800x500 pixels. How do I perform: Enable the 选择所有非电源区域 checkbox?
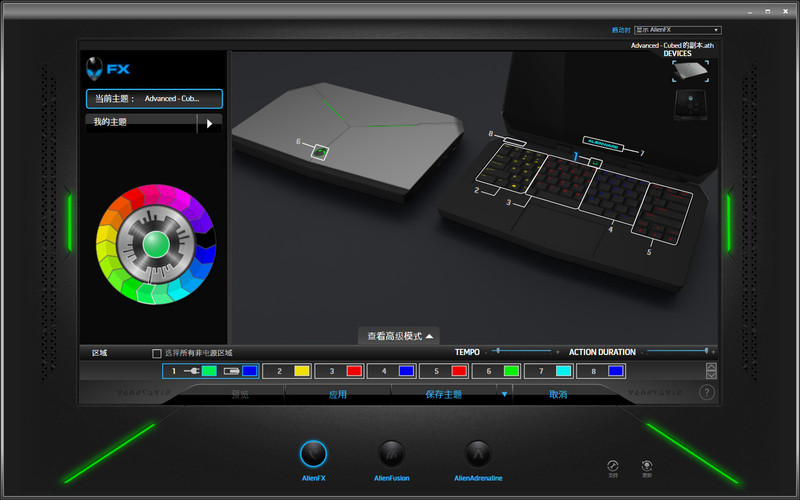(x=156, y=353)
